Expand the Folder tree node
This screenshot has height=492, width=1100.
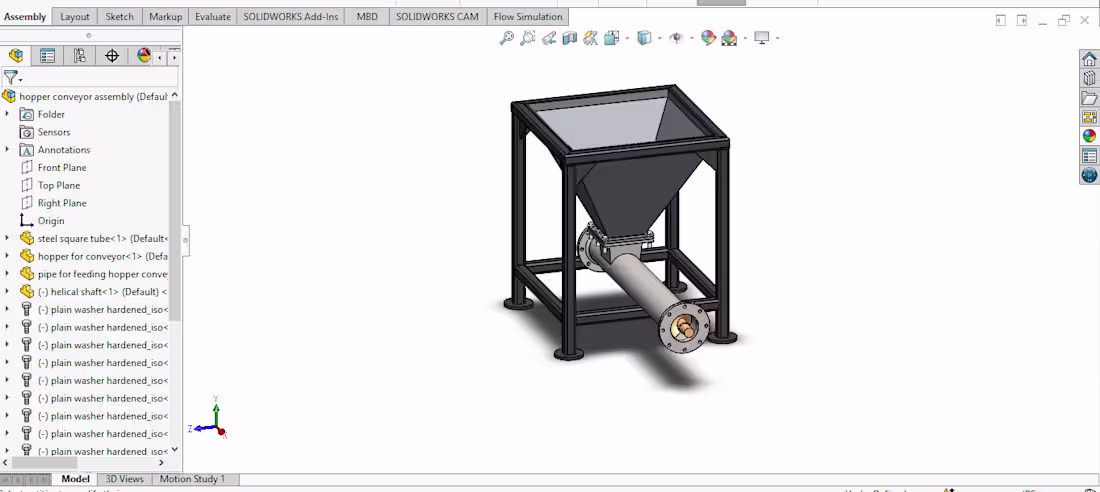click(7, 114)
